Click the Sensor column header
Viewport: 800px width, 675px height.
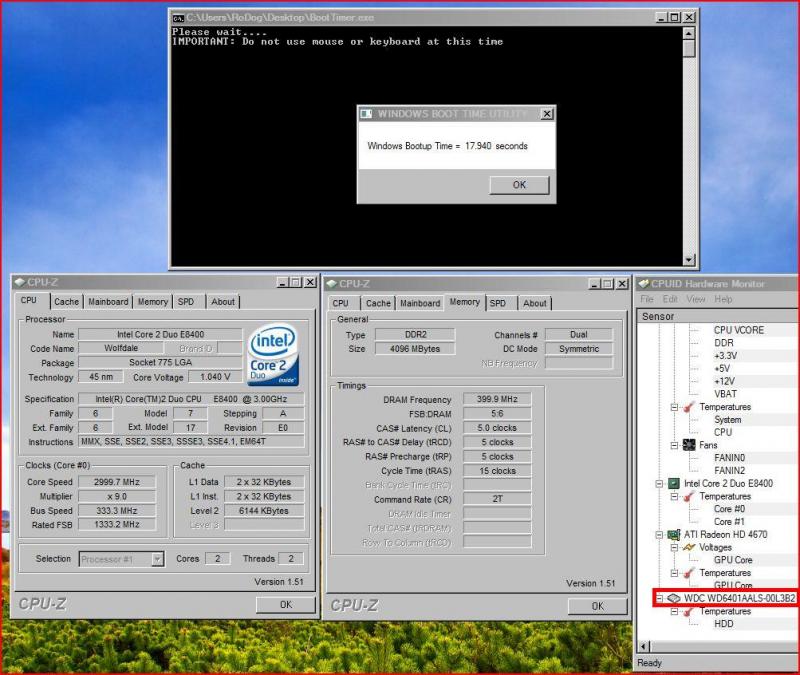coord(718,316)
